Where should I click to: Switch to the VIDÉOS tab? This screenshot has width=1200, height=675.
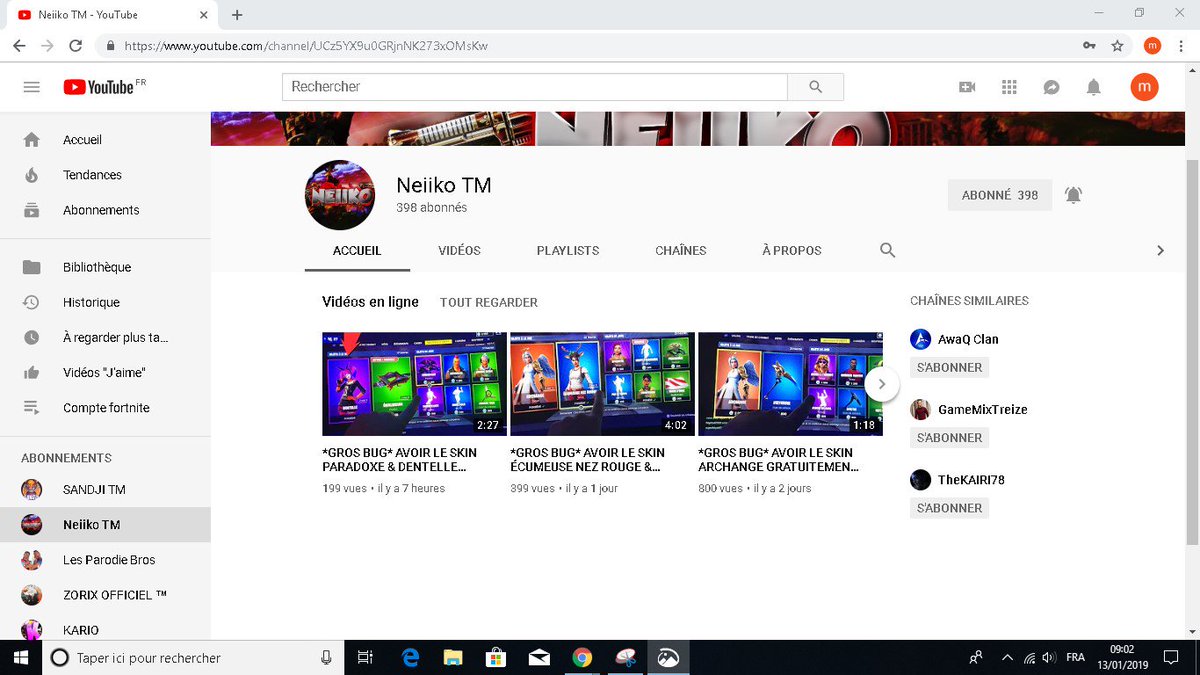459,251
